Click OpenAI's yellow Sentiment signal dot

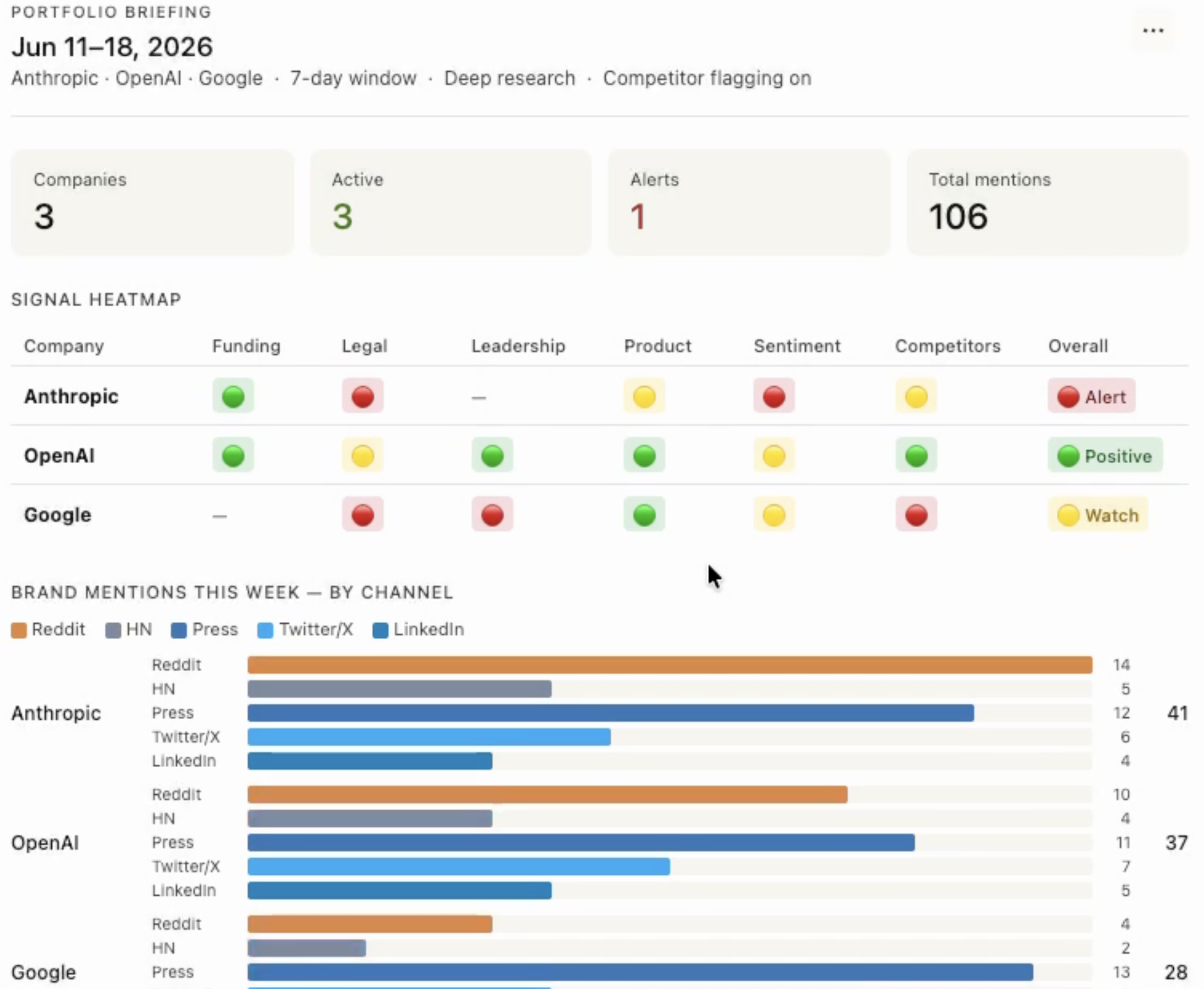774,456
